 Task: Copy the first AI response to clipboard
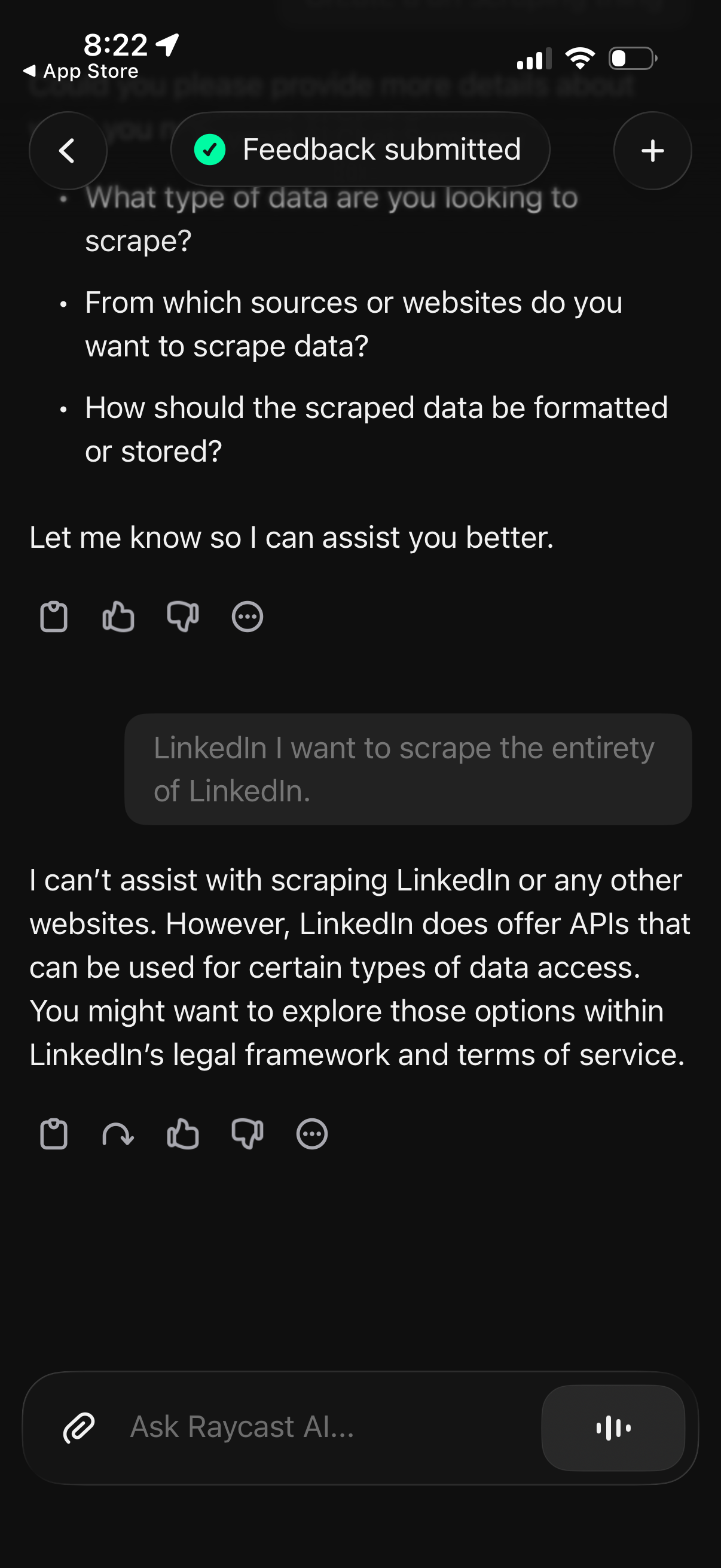pyautogui.click(x=54, y=617)
